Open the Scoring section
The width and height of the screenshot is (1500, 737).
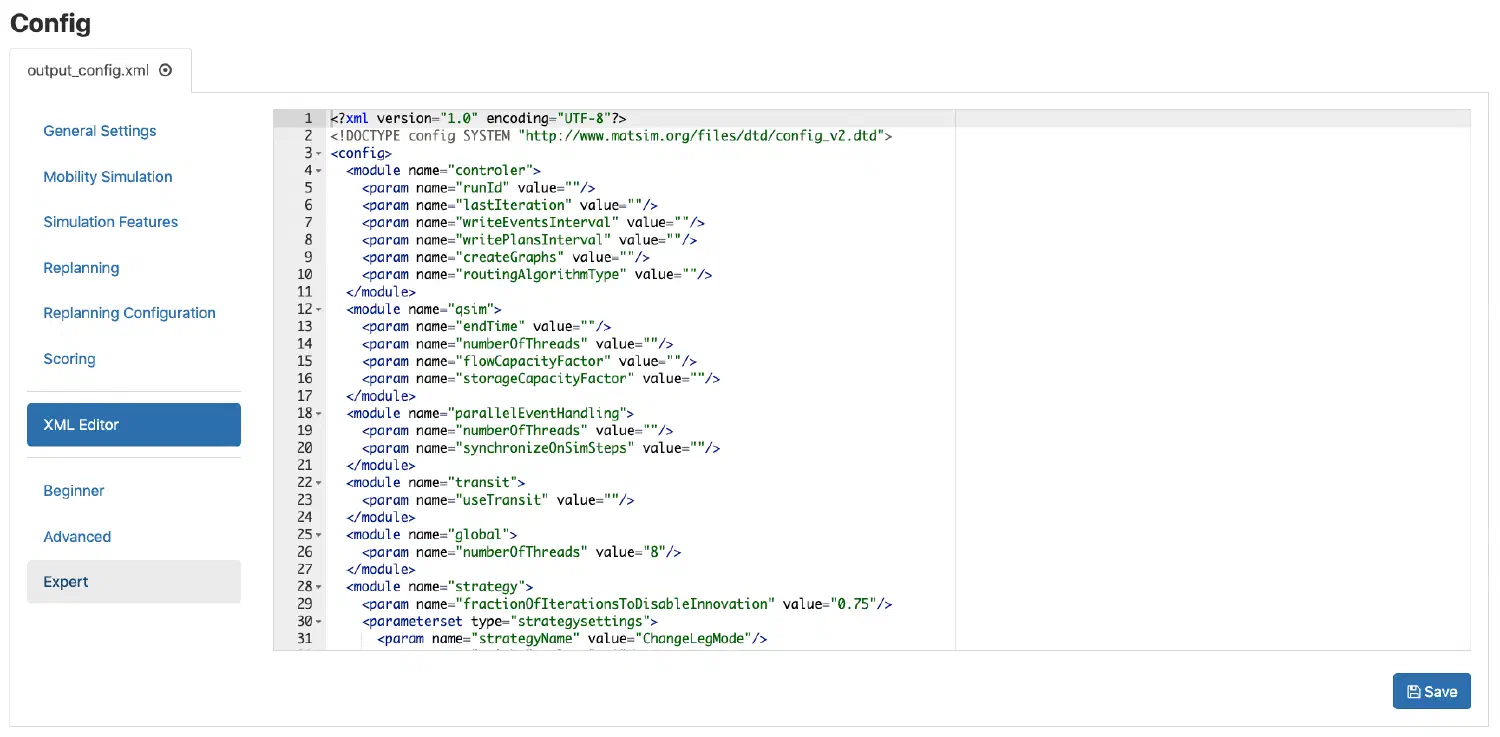coord(69,358)
